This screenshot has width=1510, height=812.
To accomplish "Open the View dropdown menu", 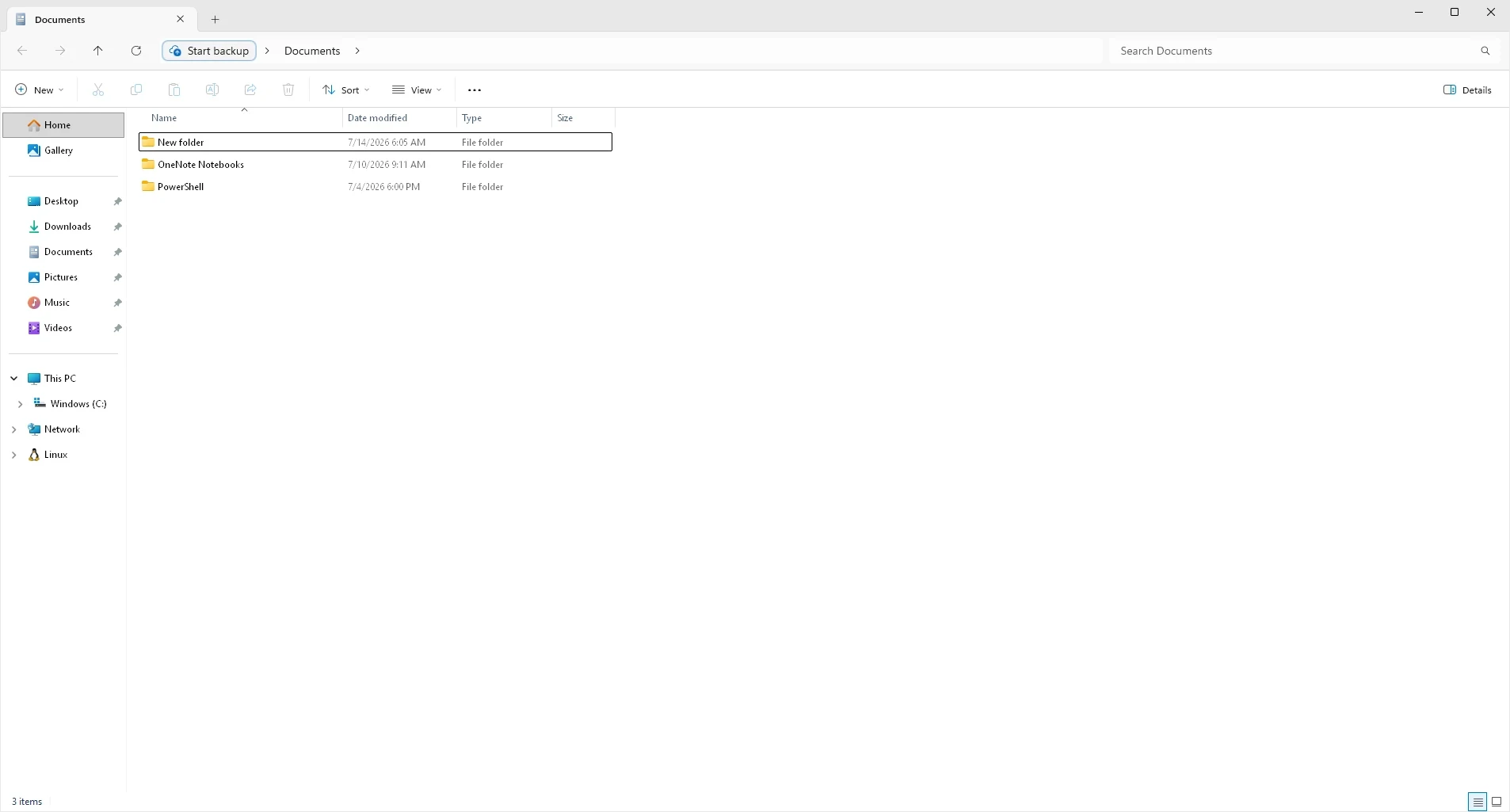I will point(417,90).
